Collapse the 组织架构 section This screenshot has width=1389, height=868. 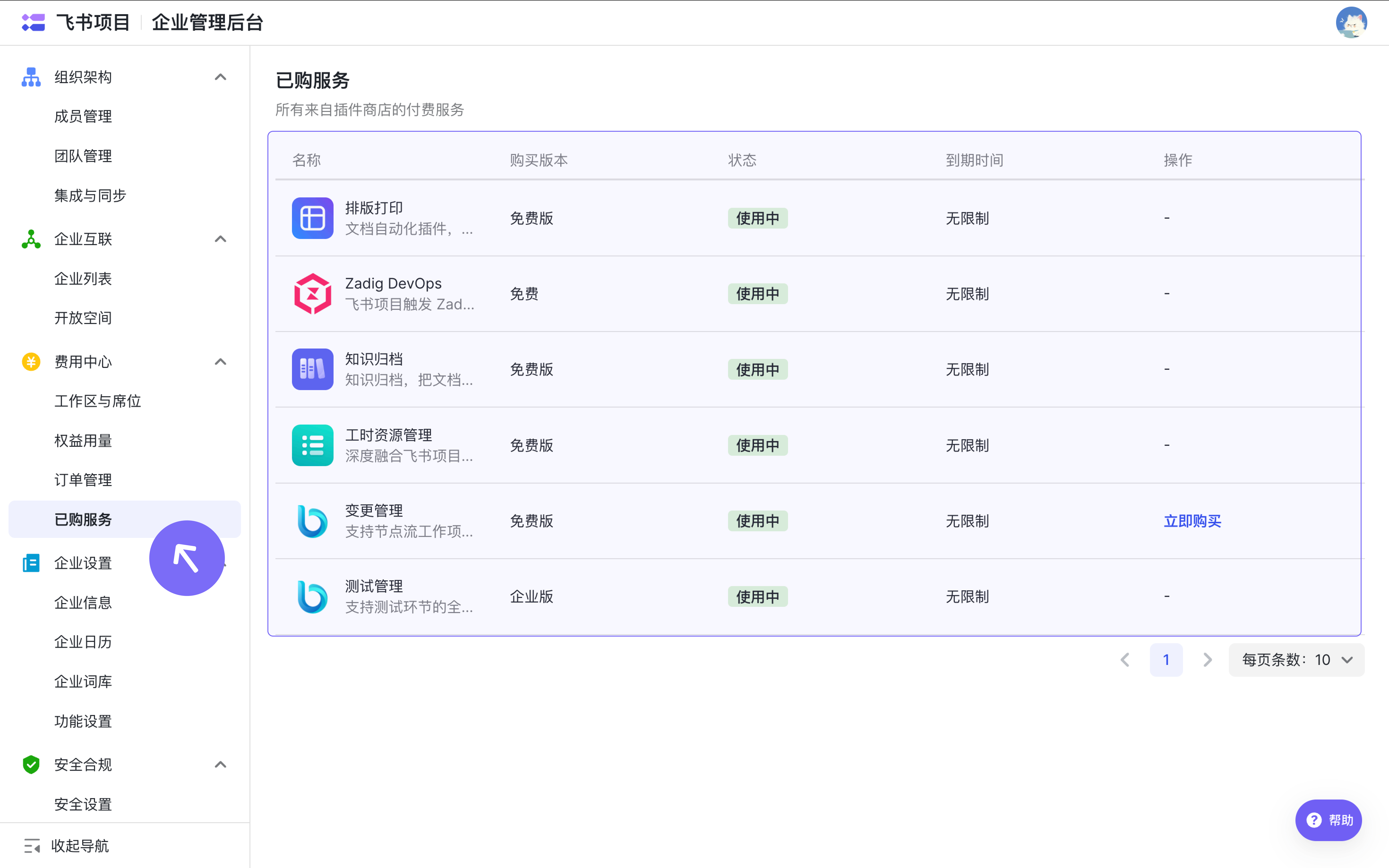[x=220, y=77]
